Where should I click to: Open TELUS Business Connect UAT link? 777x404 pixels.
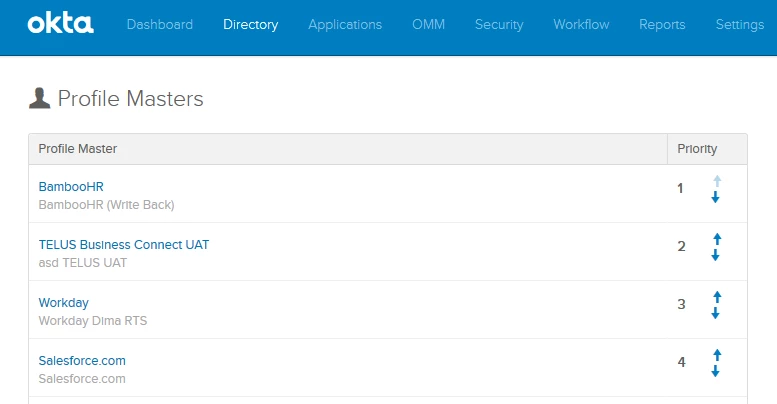coord(124,245)
